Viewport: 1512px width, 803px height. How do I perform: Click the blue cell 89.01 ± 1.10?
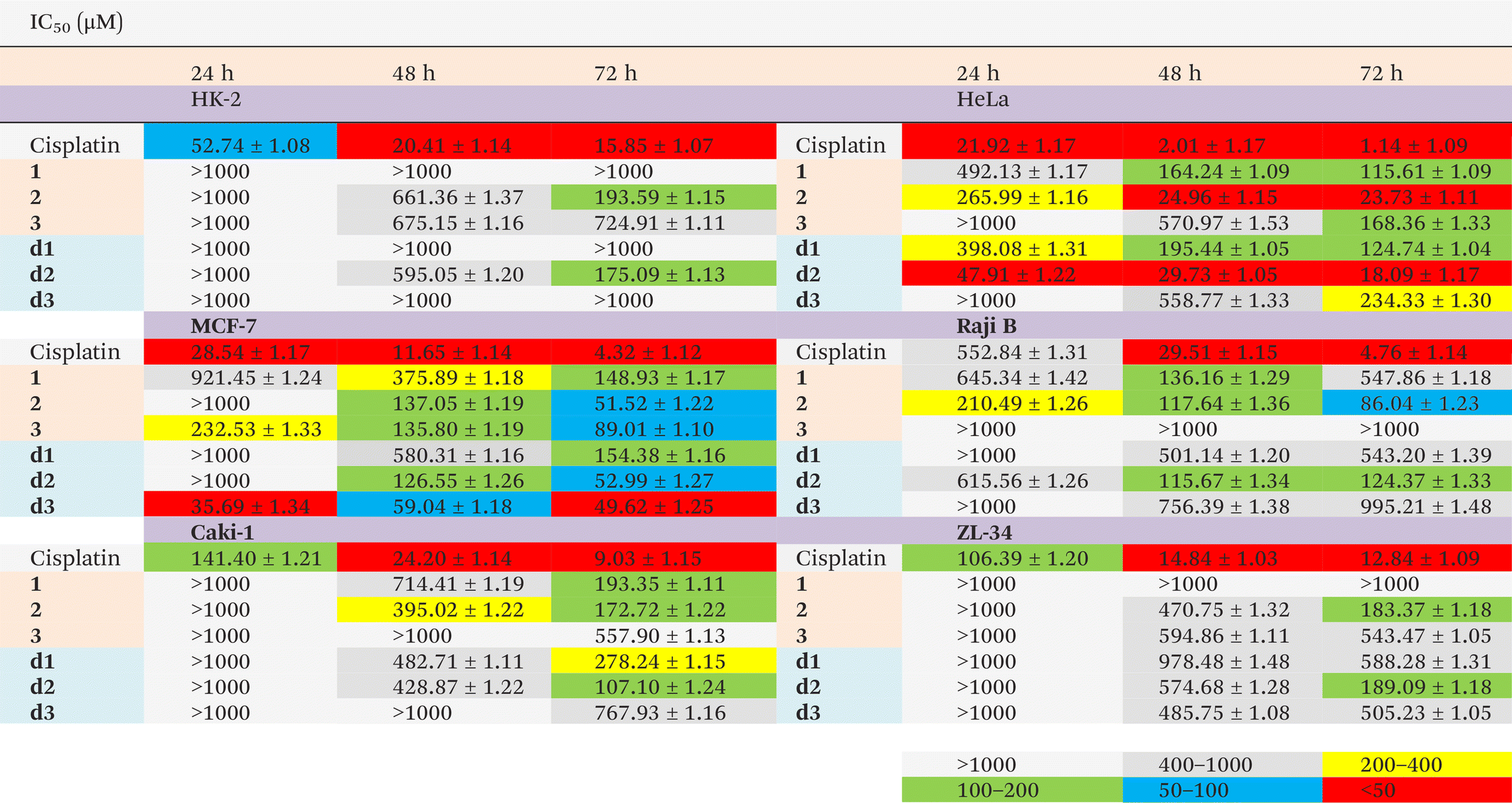[x=664, y=429]
